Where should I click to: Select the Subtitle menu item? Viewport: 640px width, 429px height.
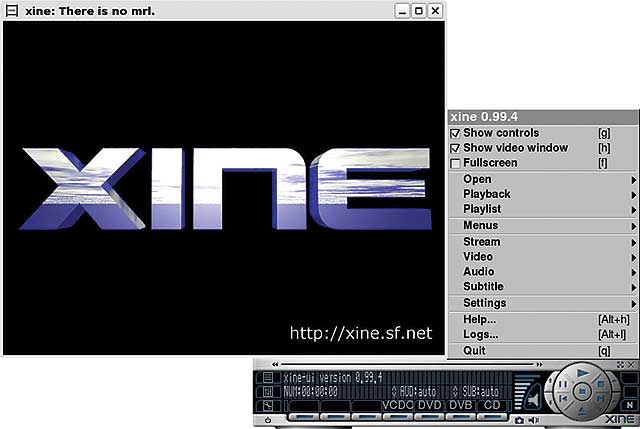[543, 287]
